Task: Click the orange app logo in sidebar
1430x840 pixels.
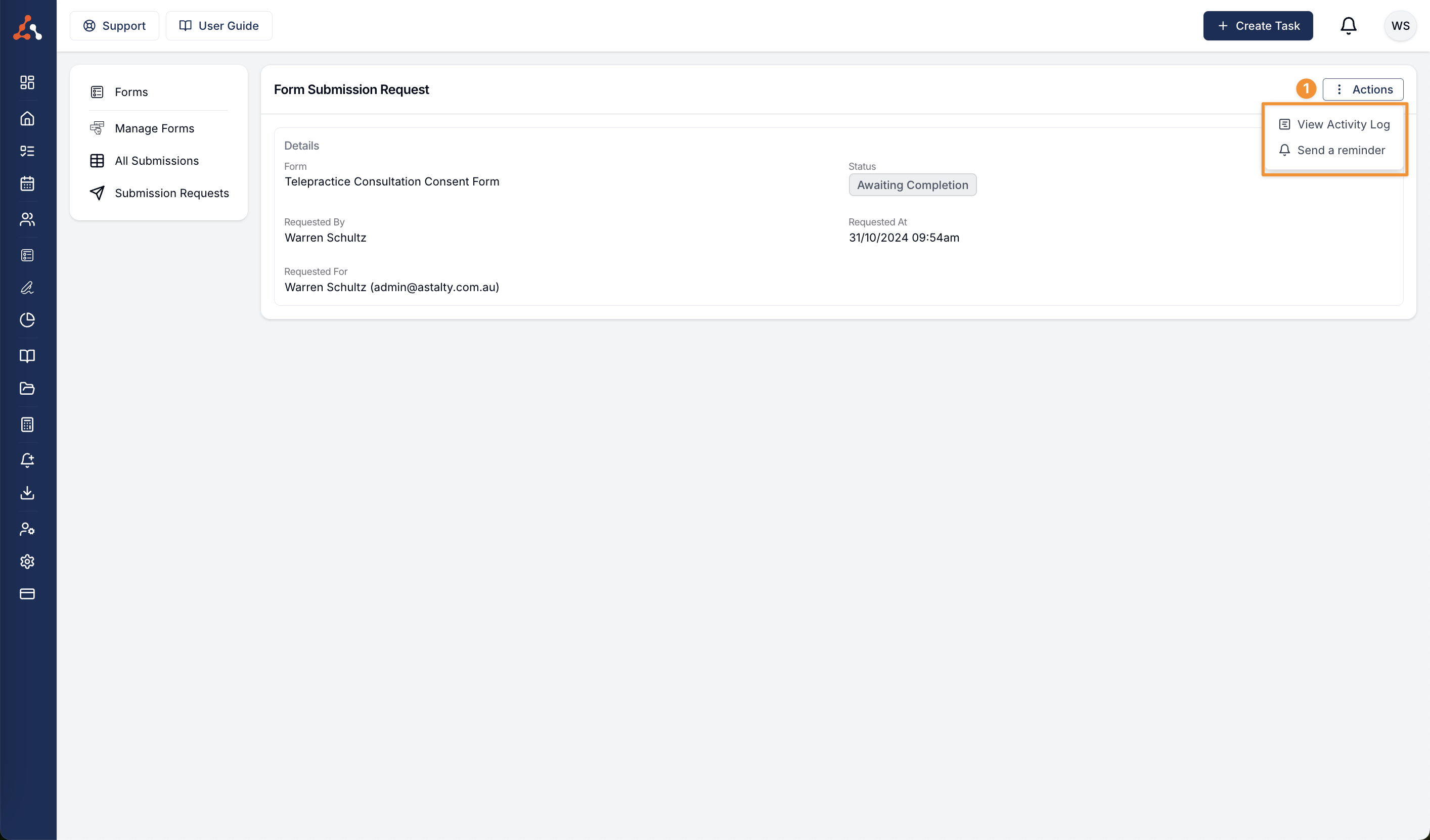Action: (x=27, y=27)
